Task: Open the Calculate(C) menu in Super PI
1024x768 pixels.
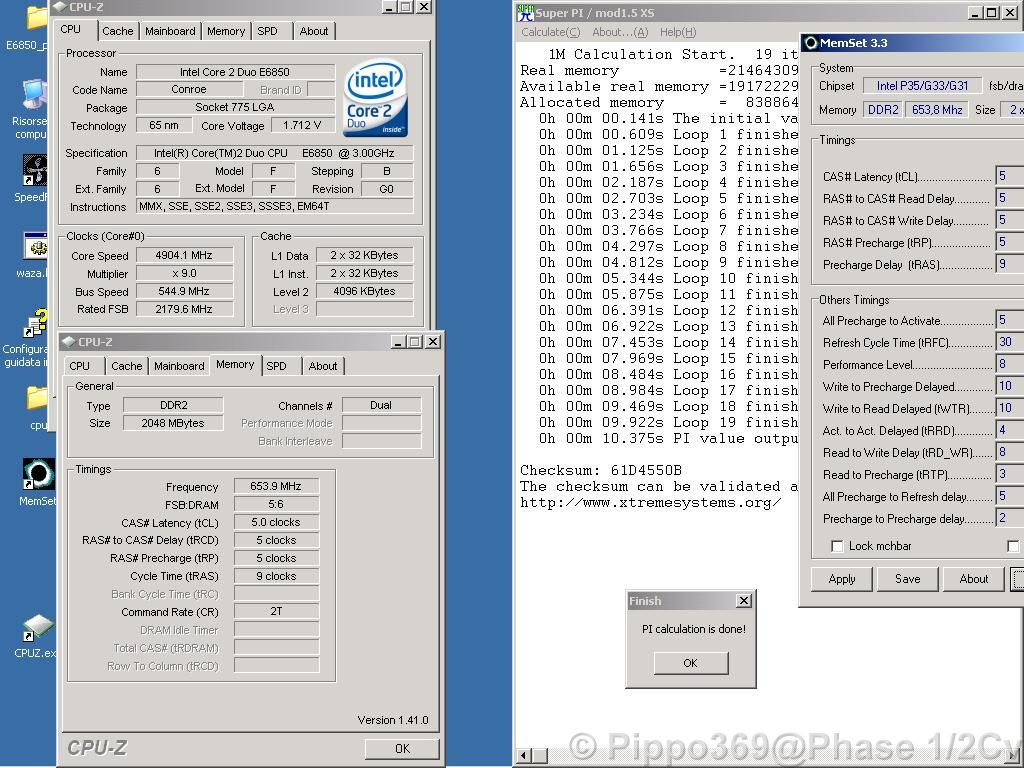Action: pyautogui.click(x=551, y=32)
